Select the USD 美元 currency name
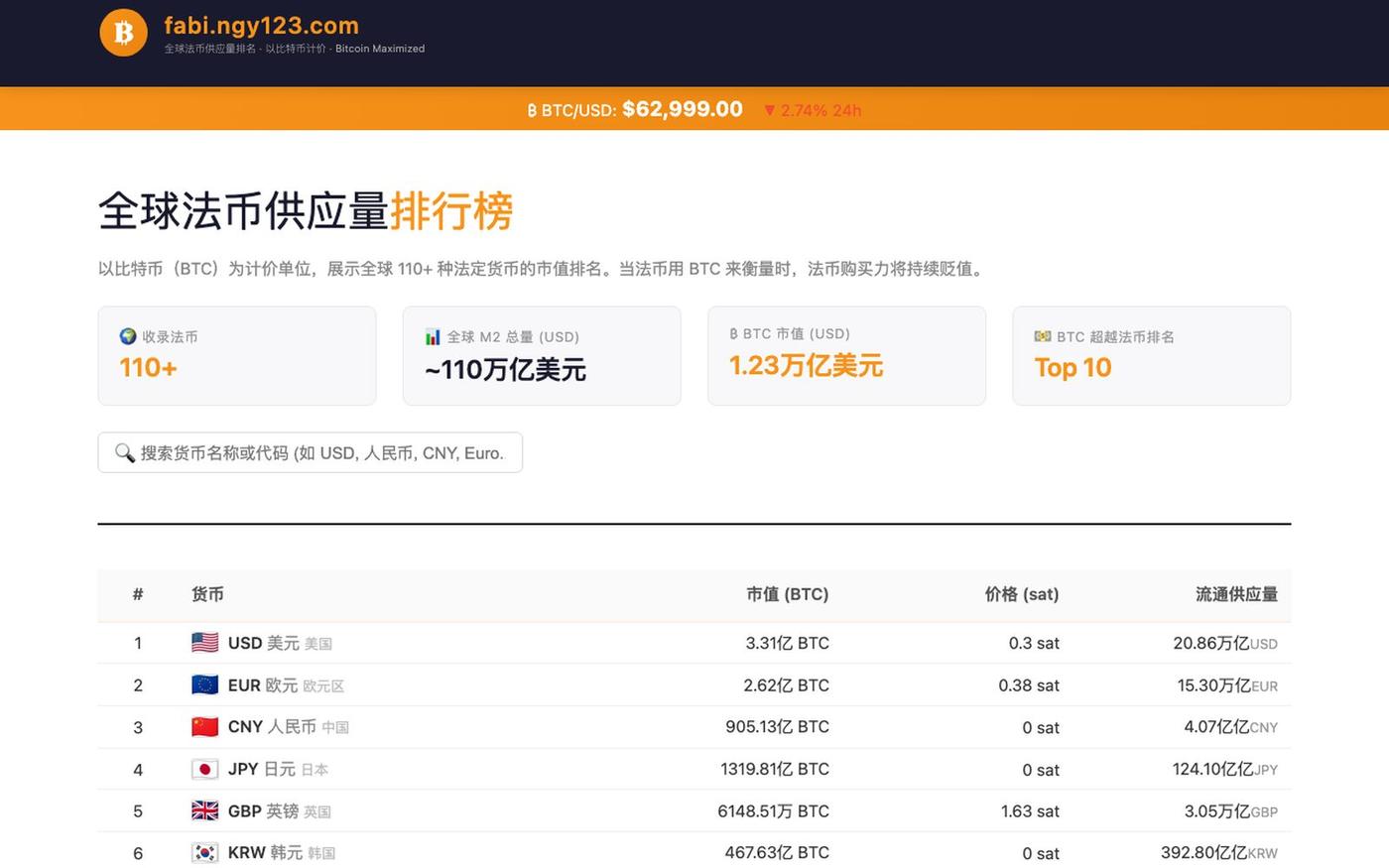Screen dimensions: 1389x868 263,643
